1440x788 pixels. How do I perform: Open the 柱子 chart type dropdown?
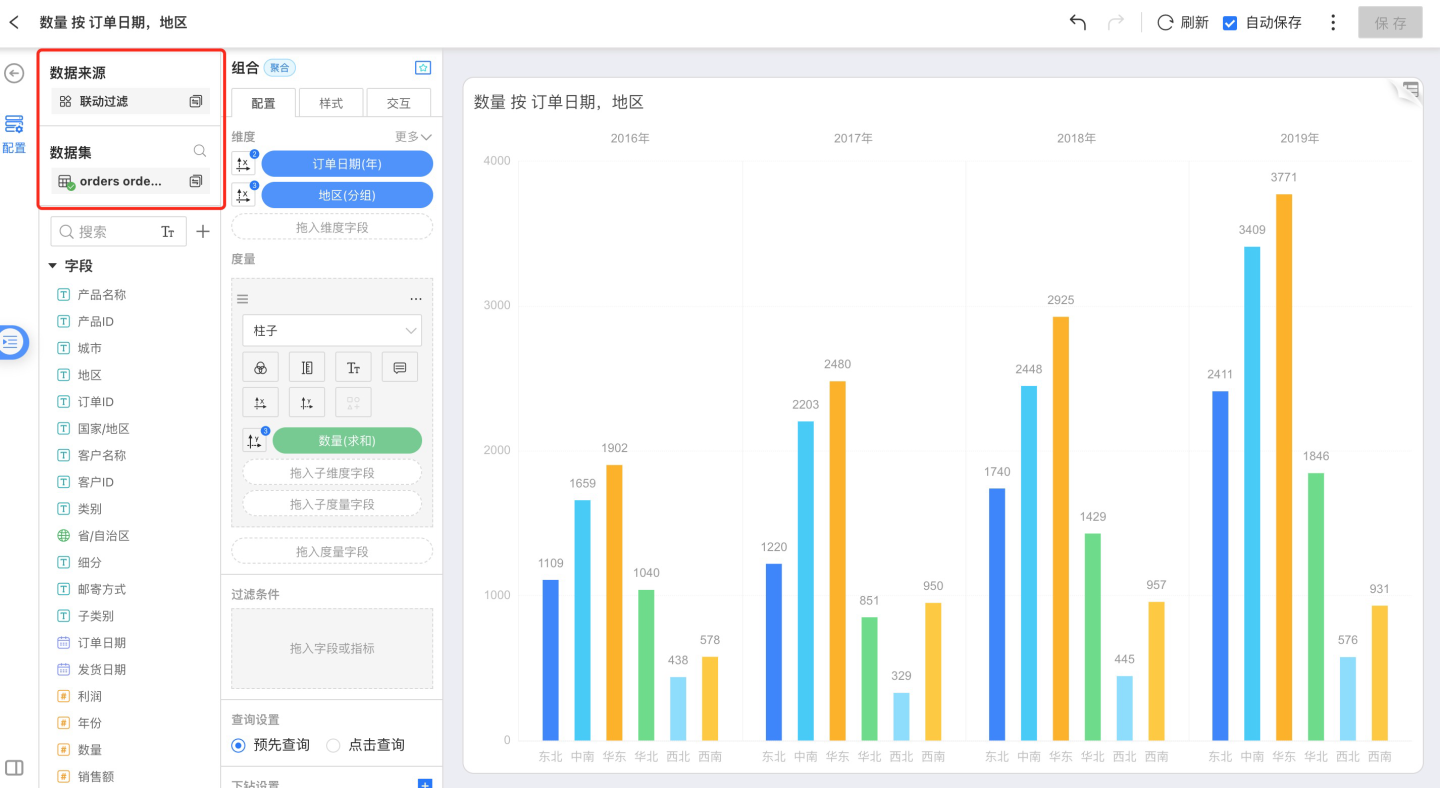[332, 330]
